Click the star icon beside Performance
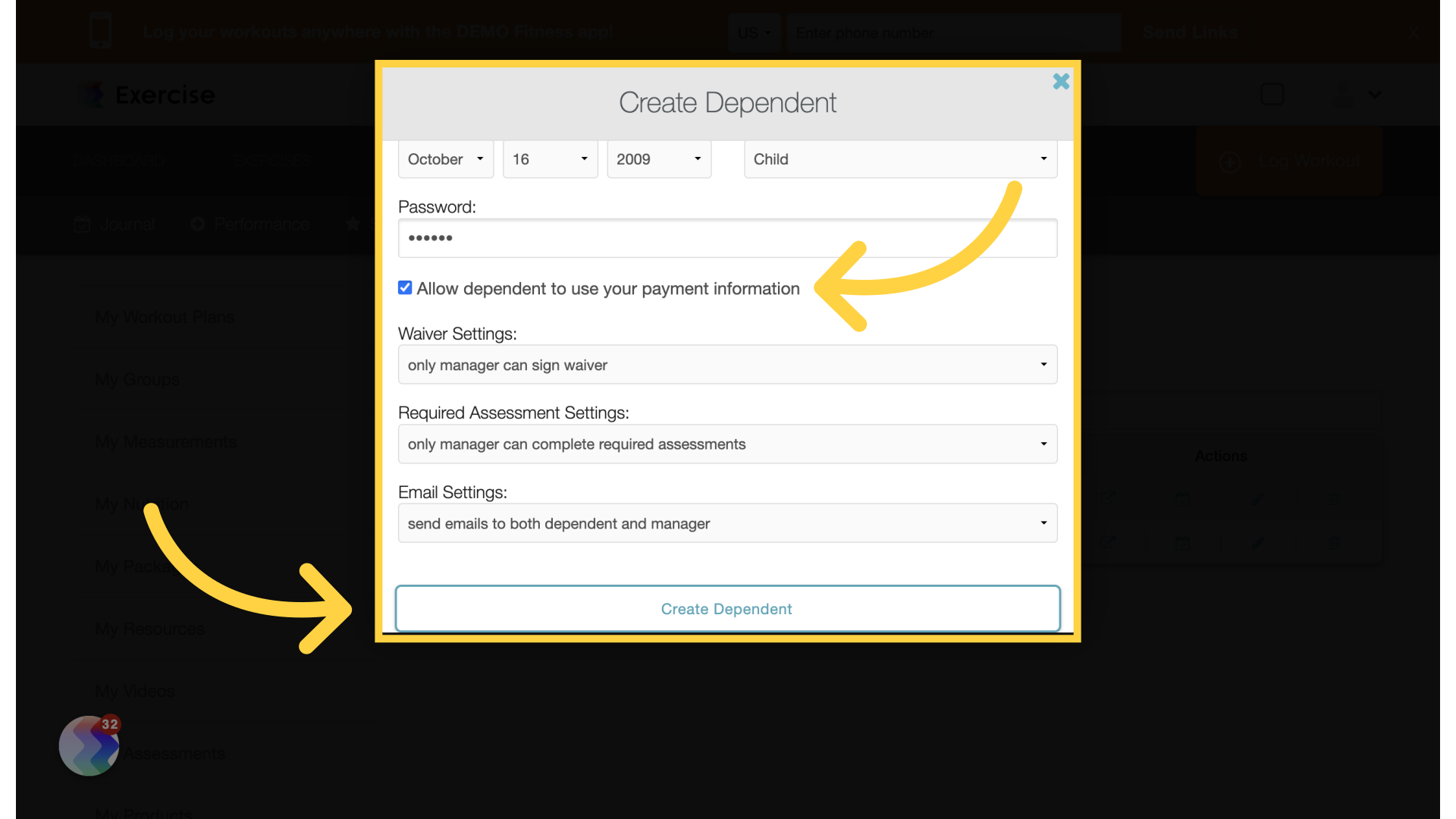Screen dimensions: 1456x819 point(353,224)
